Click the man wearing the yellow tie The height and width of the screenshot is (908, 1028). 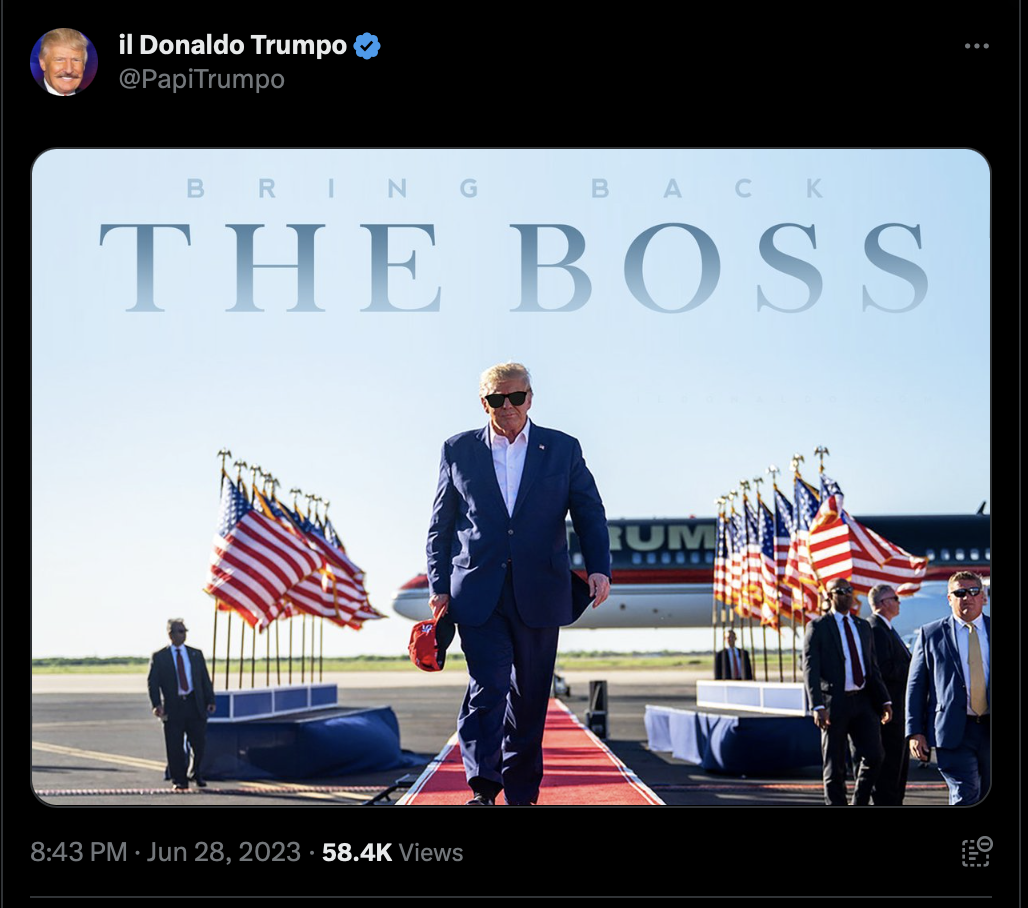point(949,687)
